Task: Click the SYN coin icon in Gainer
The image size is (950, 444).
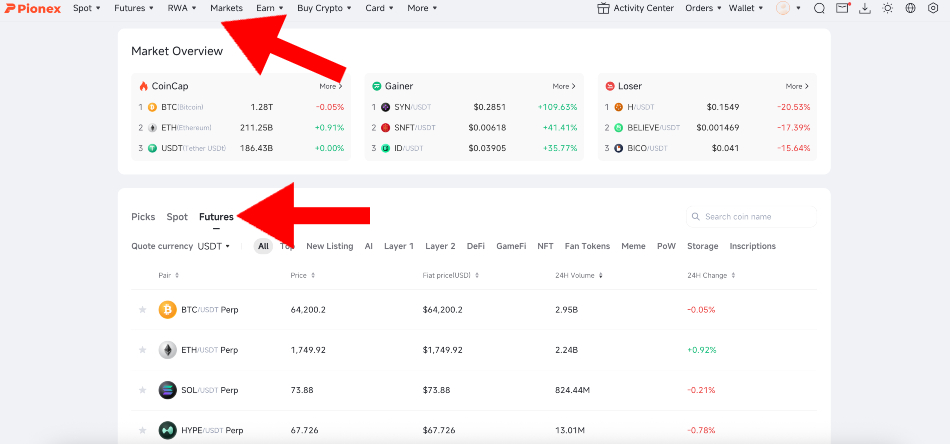Action: (385, 107)
